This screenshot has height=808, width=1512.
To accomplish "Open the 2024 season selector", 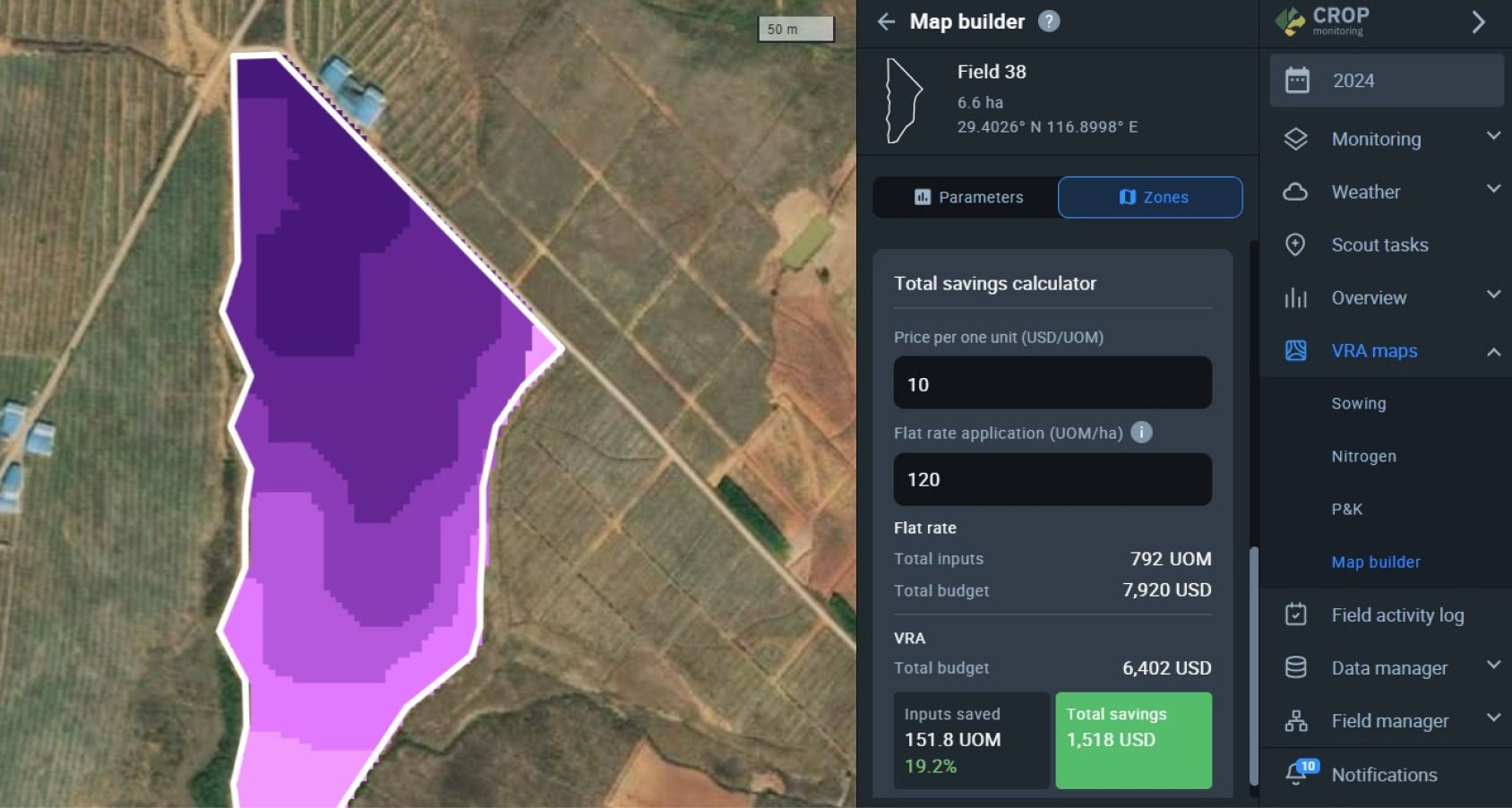I will [1386, 81].
